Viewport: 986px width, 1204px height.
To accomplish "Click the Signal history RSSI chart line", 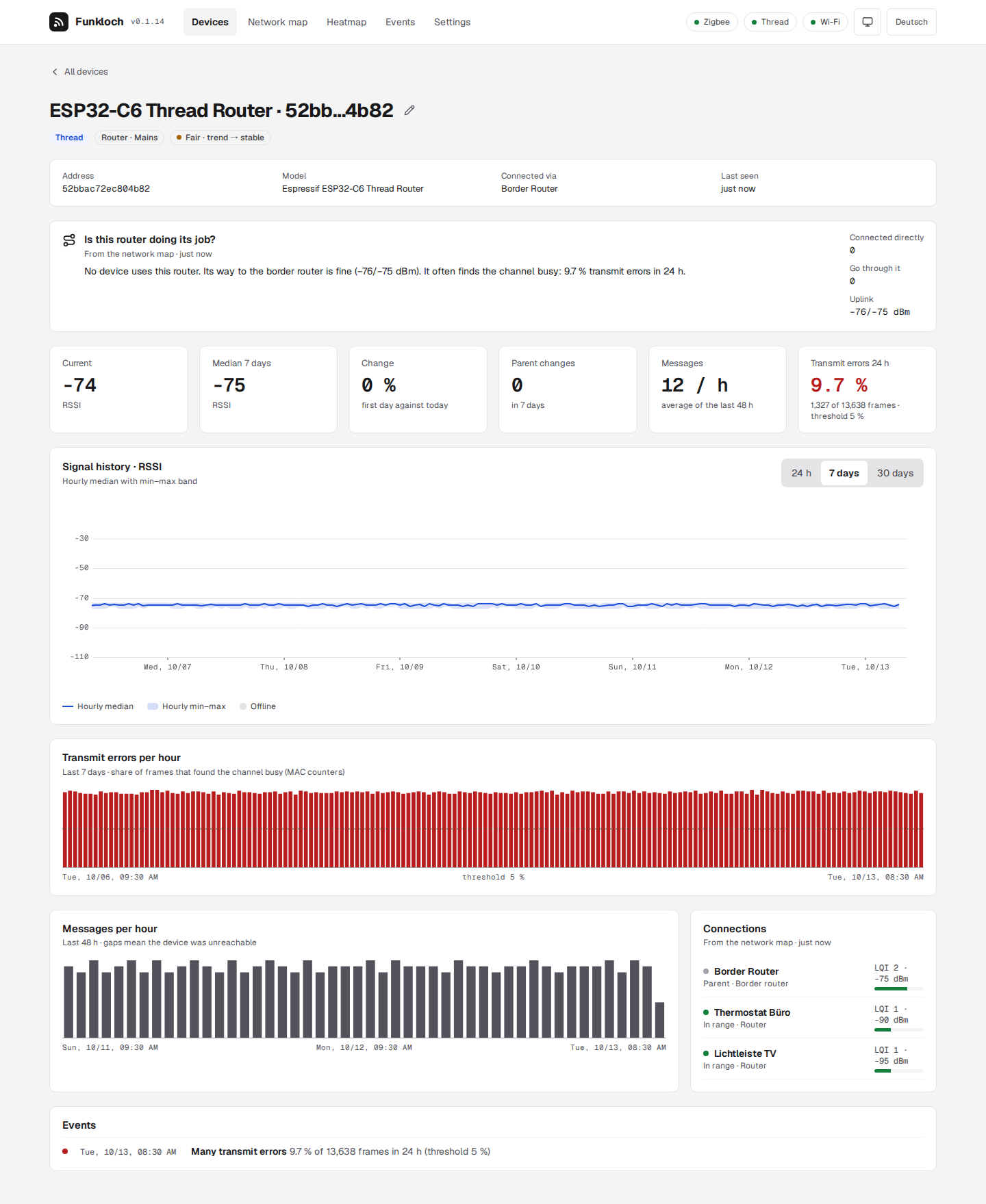I will pyautogui.click(x=495, y=605).
